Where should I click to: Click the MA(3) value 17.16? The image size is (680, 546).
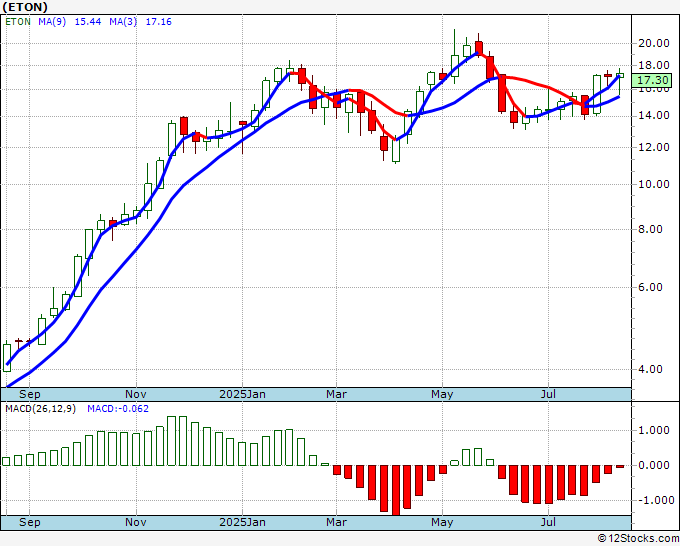coord(158,22)
